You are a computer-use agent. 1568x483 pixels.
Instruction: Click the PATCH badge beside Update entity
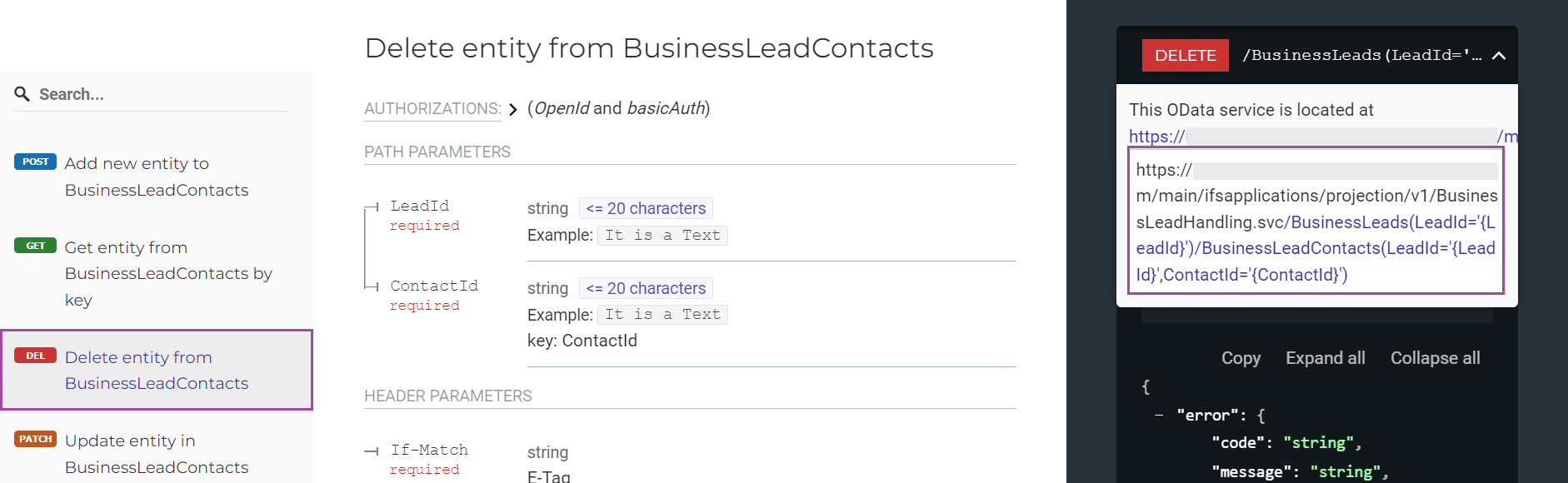[x=34, y=439]
